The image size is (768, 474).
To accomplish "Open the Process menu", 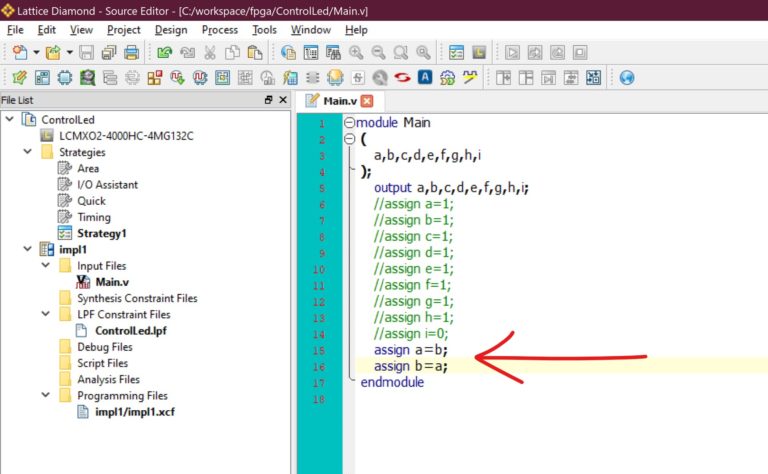I will coord(219,30).
